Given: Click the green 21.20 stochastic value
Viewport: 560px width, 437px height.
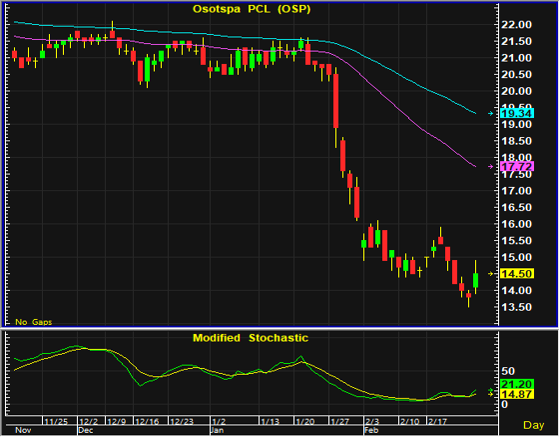Looking at the screenshot, I should 517,385.
